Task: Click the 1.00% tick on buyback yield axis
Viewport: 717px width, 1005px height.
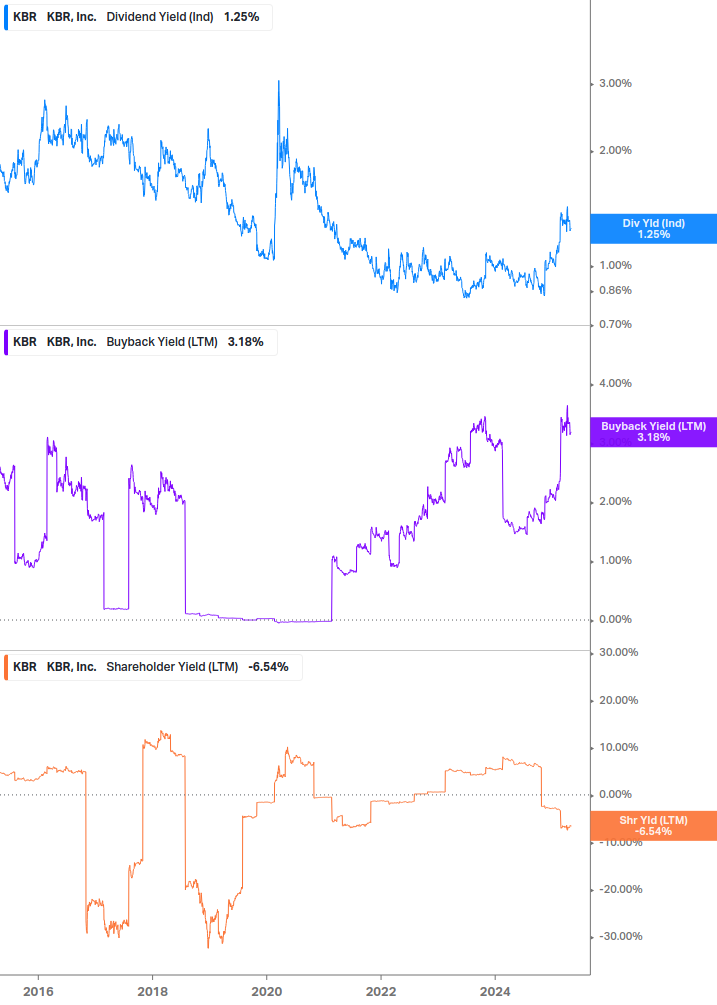Action: pos(615,560)
